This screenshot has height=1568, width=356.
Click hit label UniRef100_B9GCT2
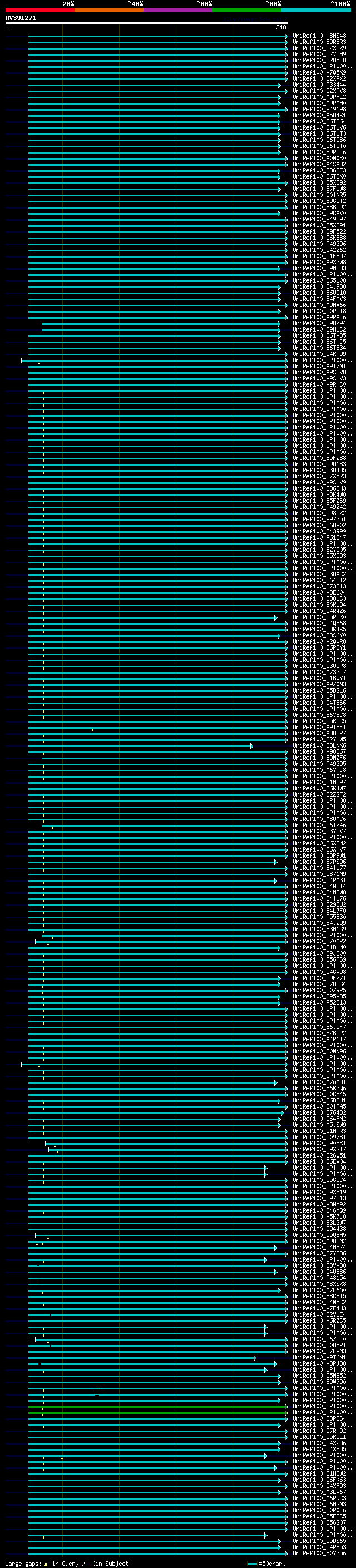pyautogui.click(x=319, y=201)
